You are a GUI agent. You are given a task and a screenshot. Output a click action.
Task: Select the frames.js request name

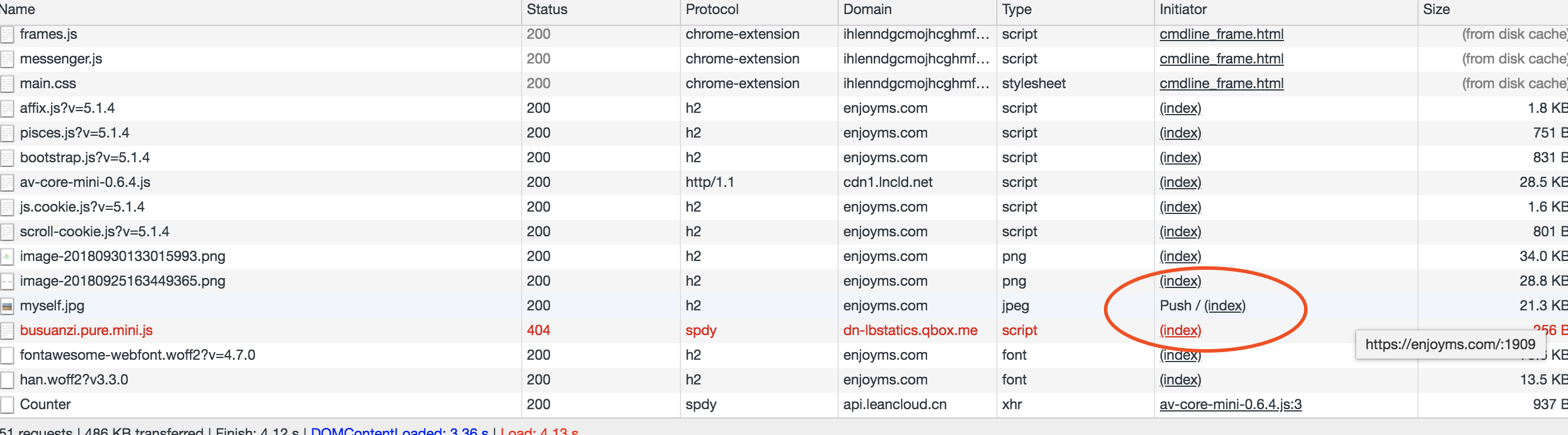49,35
